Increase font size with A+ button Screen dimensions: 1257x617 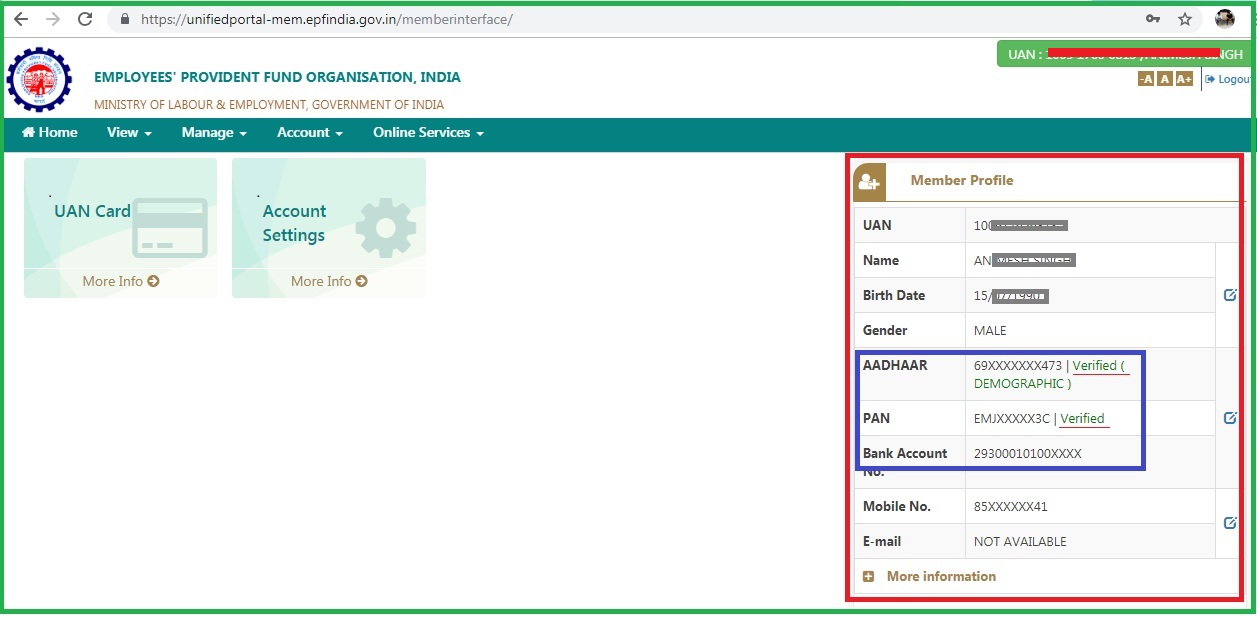click(1184, 79)
